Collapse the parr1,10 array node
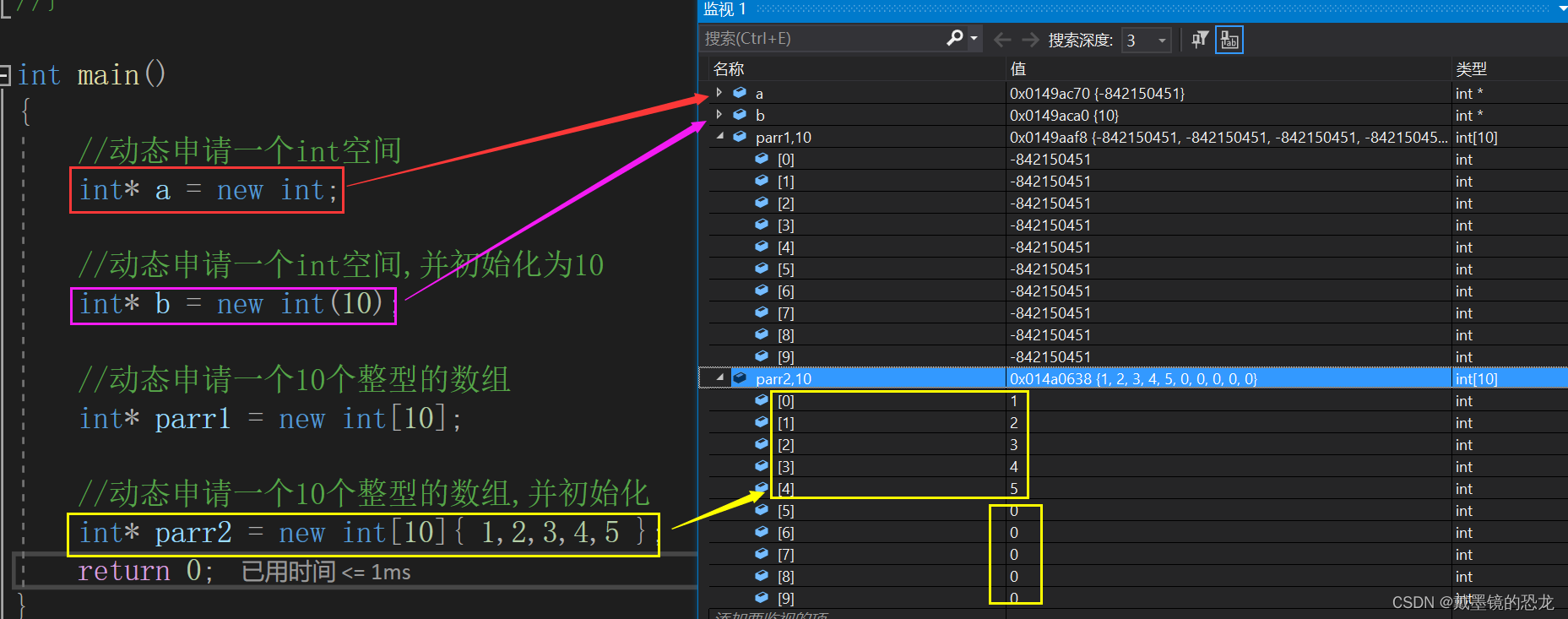 coord(719,136)
